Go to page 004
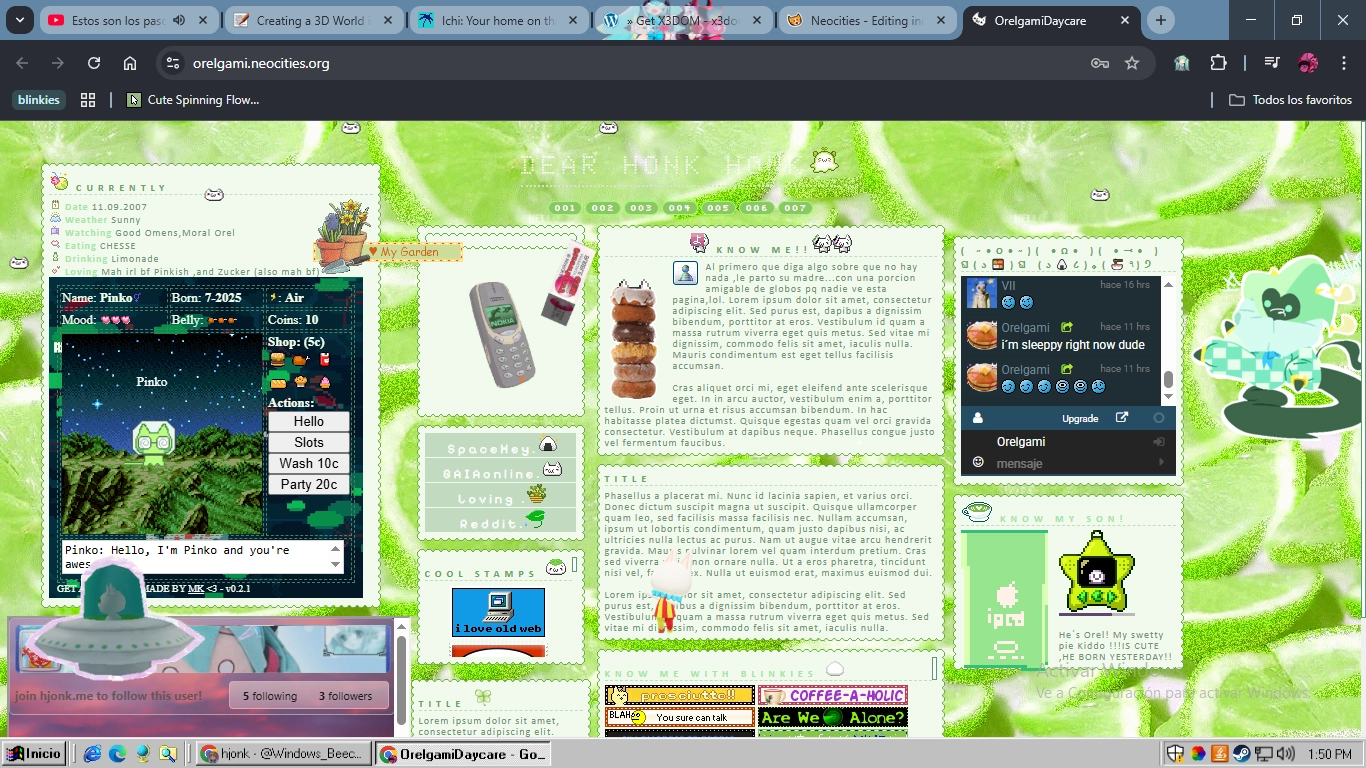This screenshot has width=1366, height=768. click(679, 208)
